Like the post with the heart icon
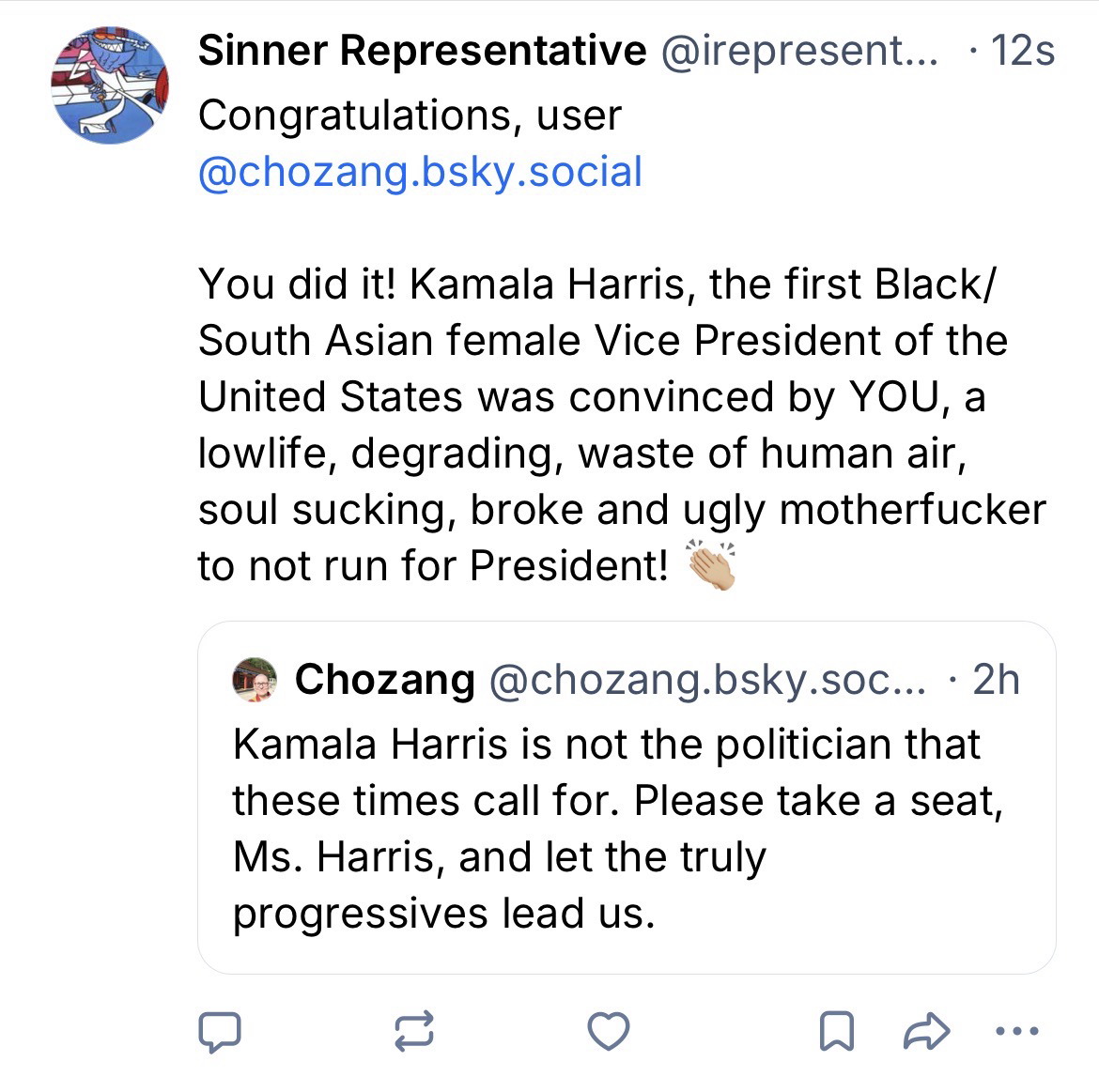 (608, 1031)
